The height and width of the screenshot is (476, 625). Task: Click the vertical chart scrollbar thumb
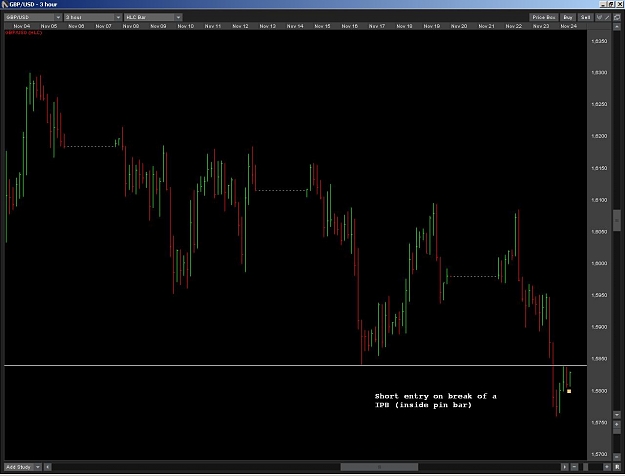point(617,220)
